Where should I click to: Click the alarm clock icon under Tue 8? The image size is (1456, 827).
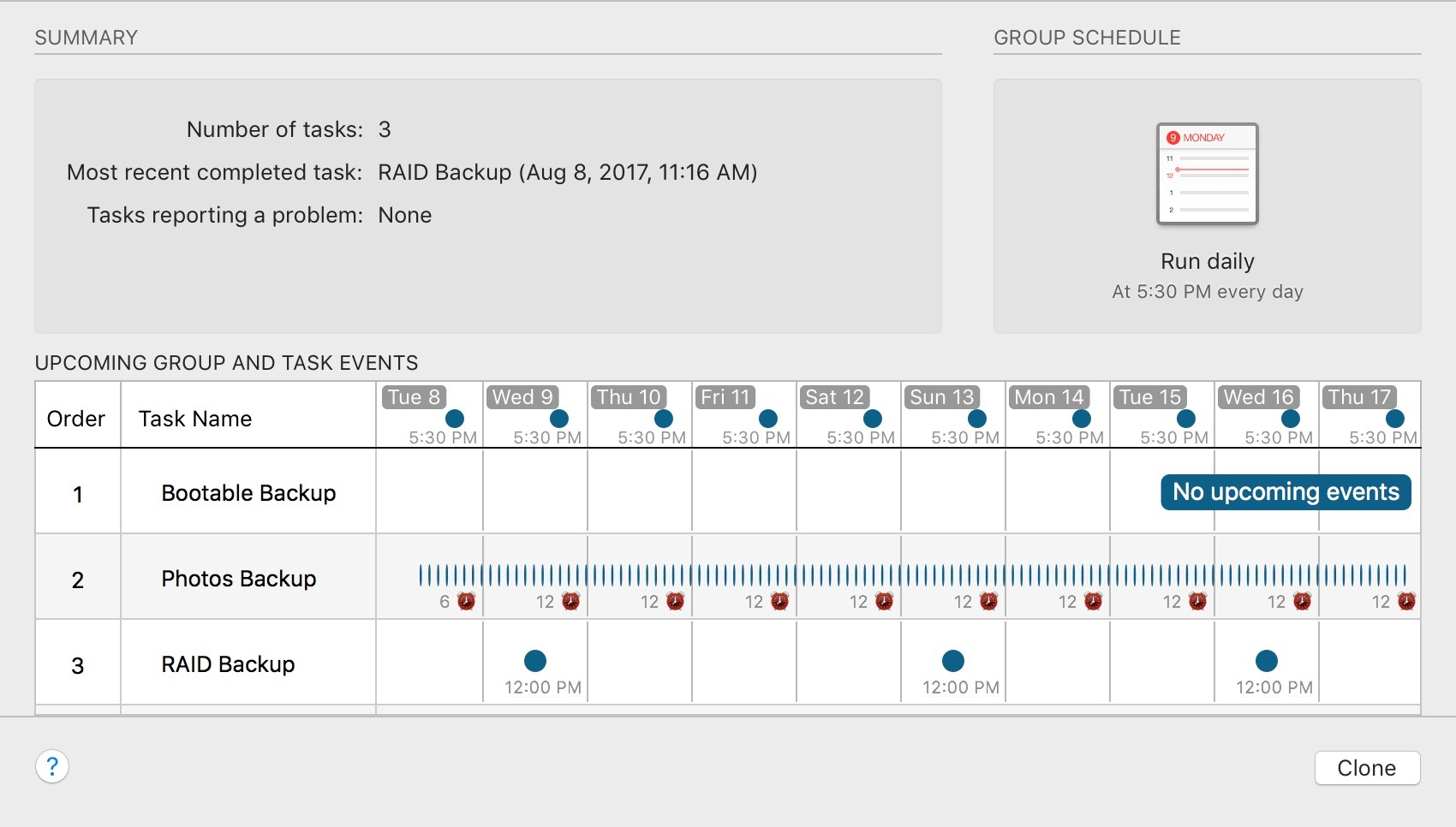466,601
